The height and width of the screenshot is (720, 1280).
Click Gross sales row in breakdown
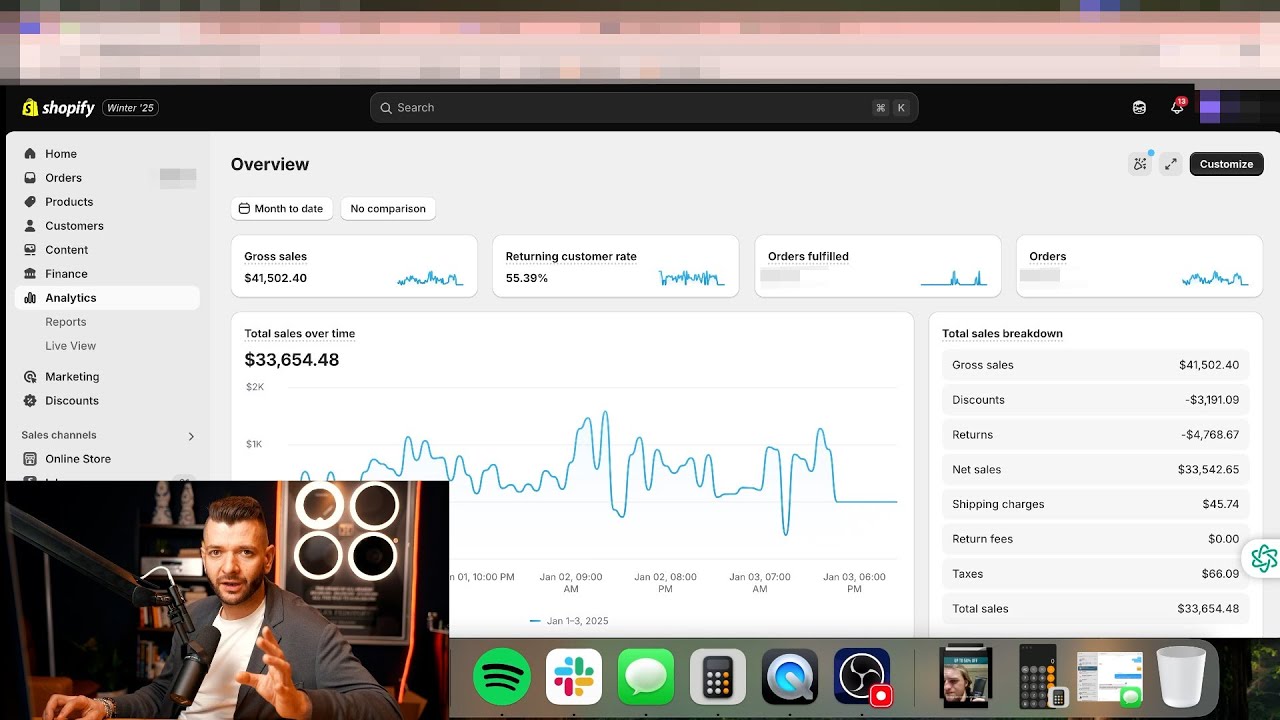(1096, 365)
